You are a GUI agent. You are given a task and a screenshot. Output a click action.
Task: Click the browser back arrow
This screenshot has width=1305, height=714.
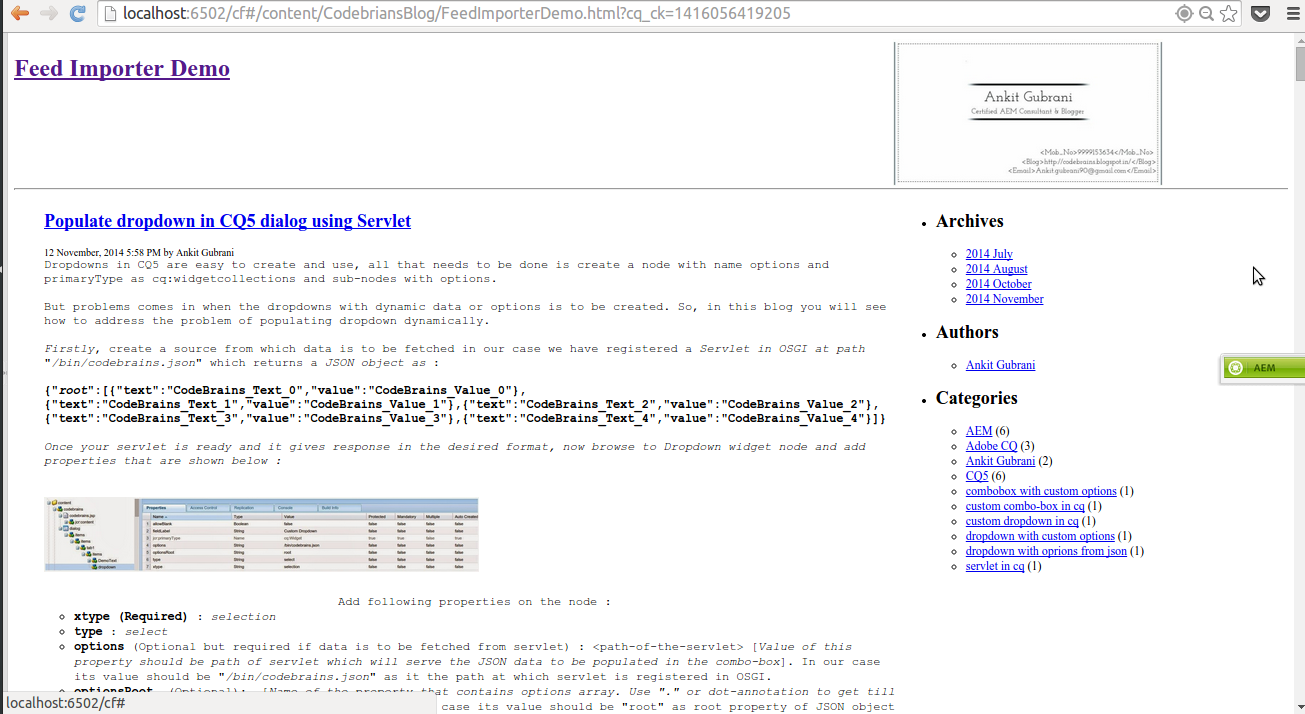[x=19, y=13]
